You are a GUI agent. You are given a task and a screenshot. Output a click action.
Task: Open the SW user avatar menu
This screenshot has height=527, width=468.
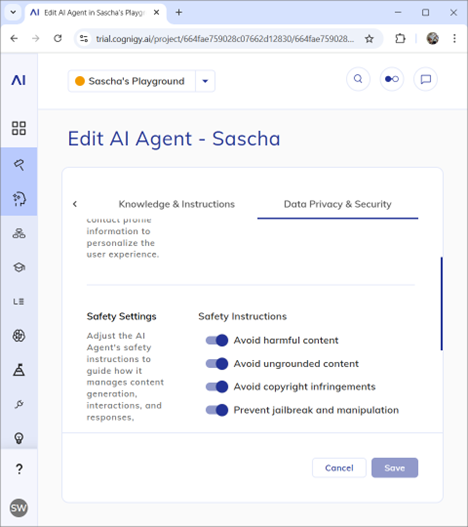(18, 508)
